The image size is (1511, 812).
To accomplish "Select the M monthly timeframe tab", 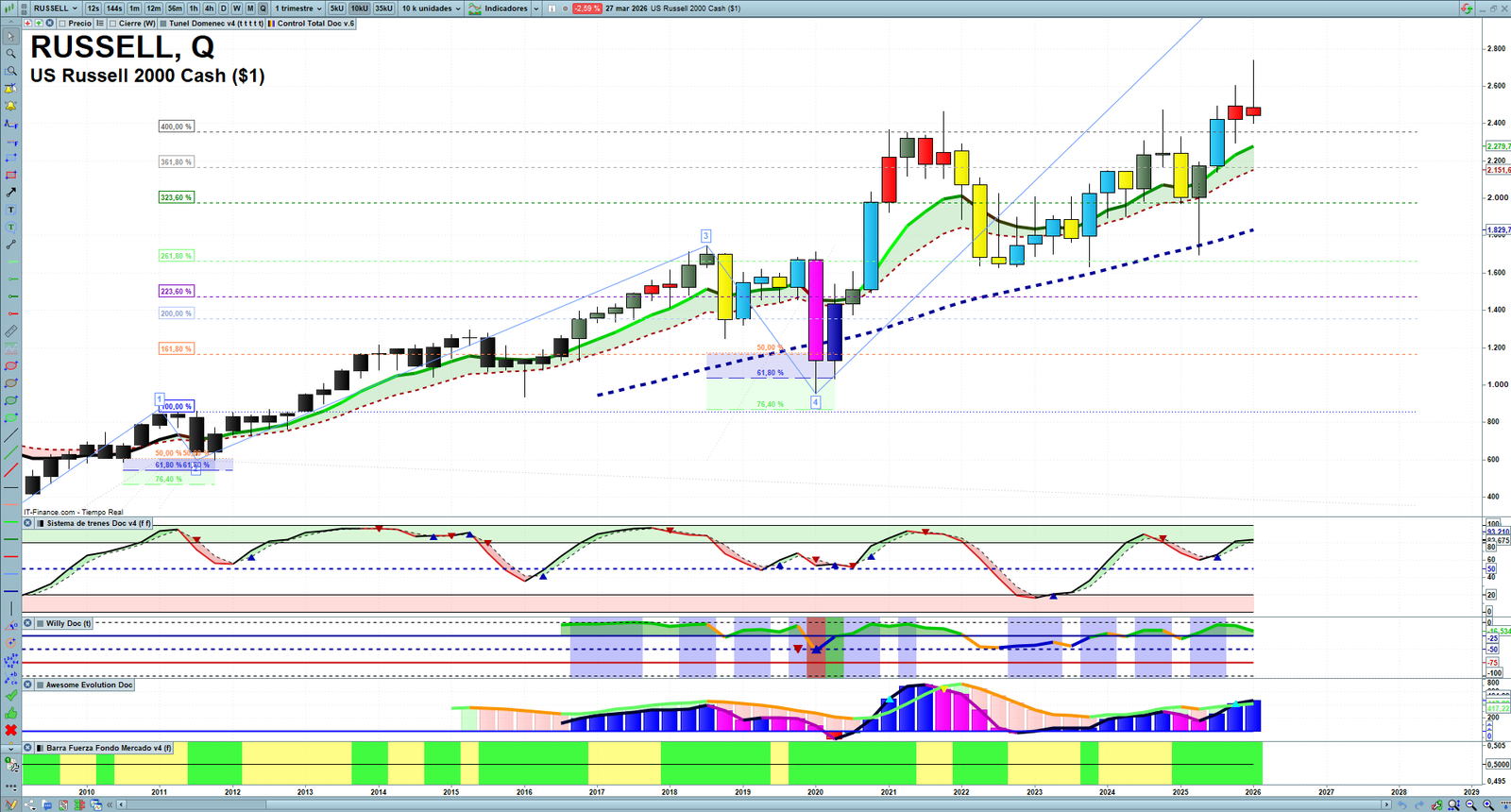I will (250, 8).
